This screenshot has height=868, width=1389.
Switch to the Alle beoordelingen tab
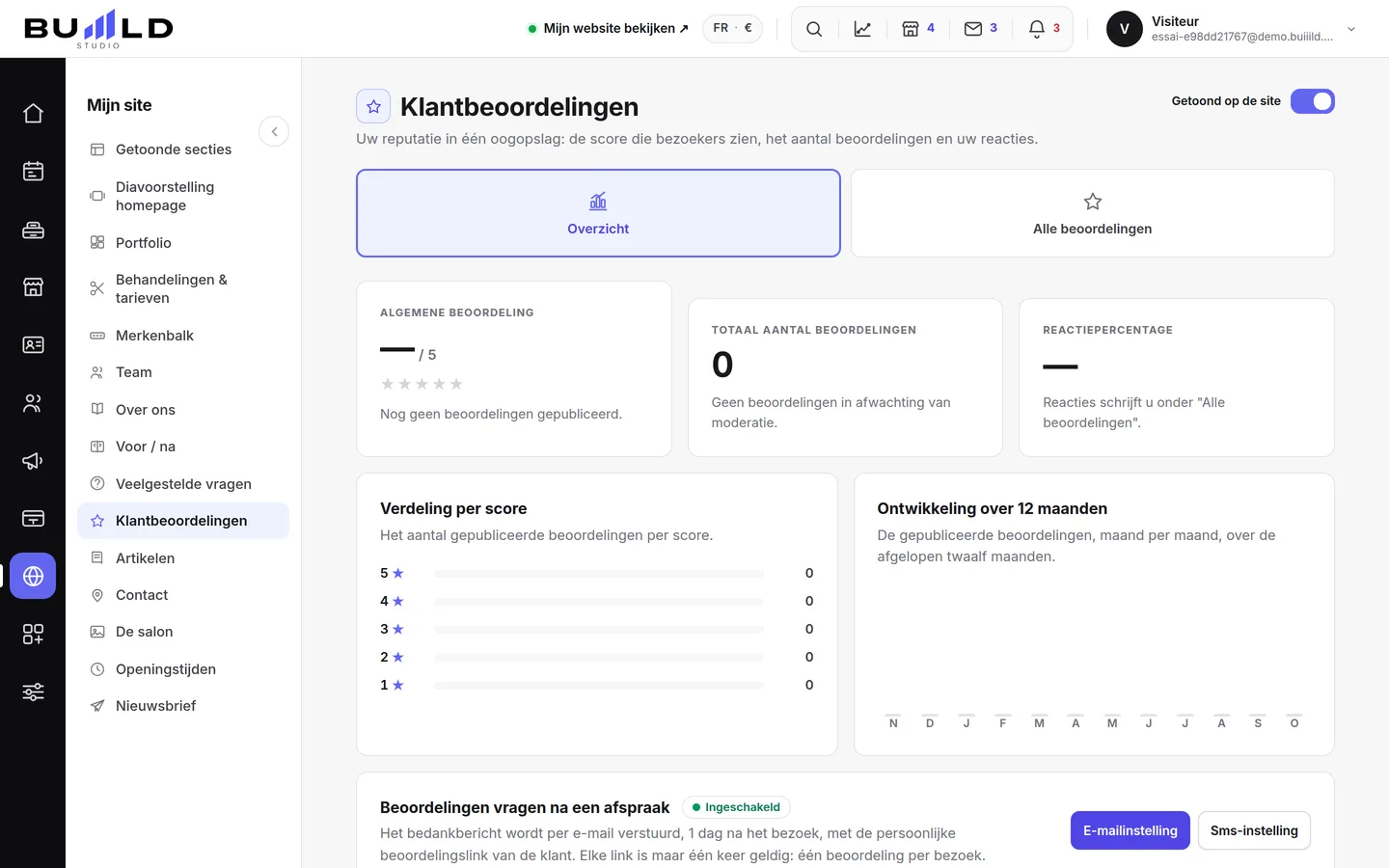point(1092,213)
